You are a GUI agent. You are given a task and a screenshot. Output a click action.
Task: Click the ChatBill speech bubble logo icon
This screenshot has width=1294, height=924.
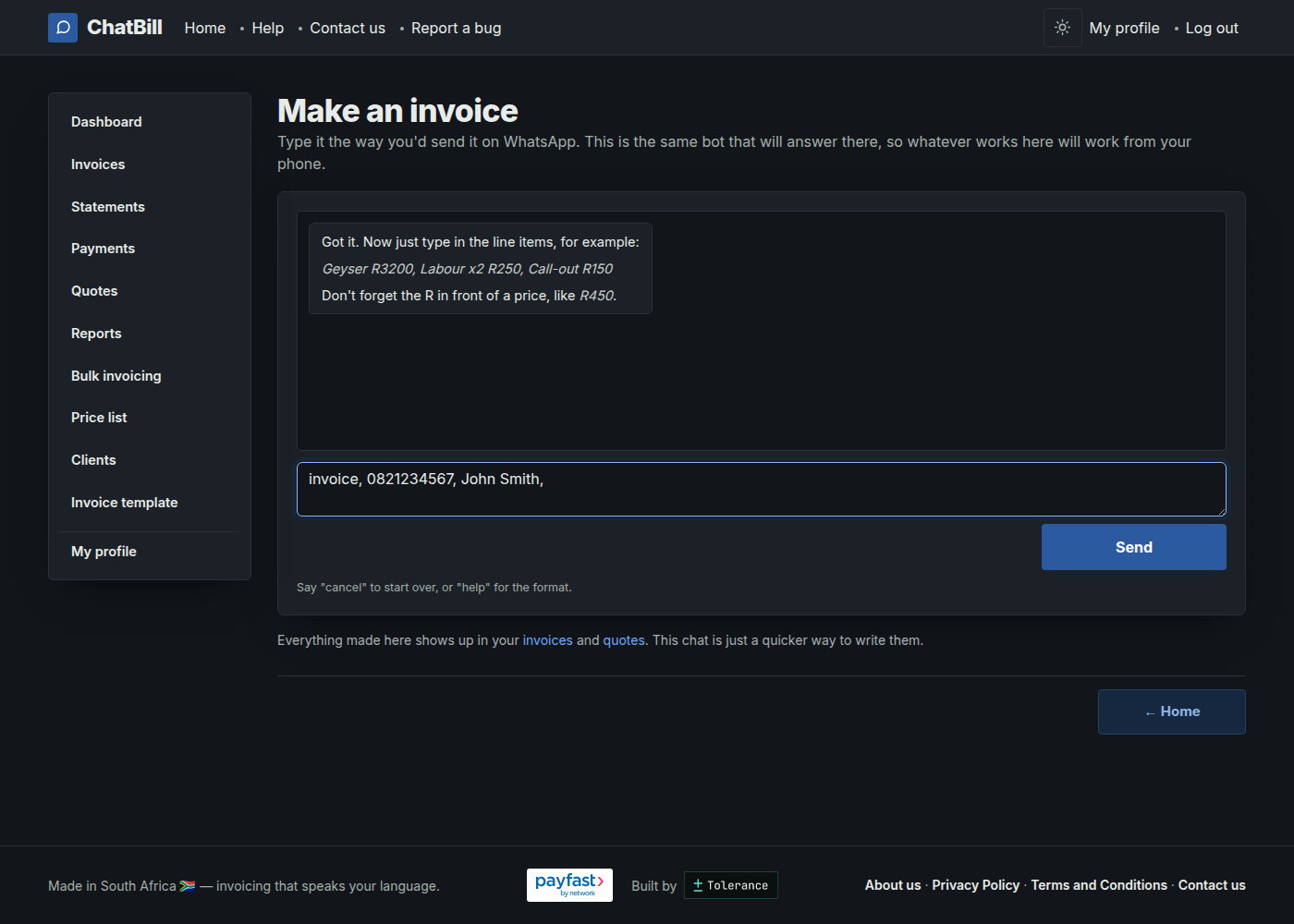(x=63, y=28)
